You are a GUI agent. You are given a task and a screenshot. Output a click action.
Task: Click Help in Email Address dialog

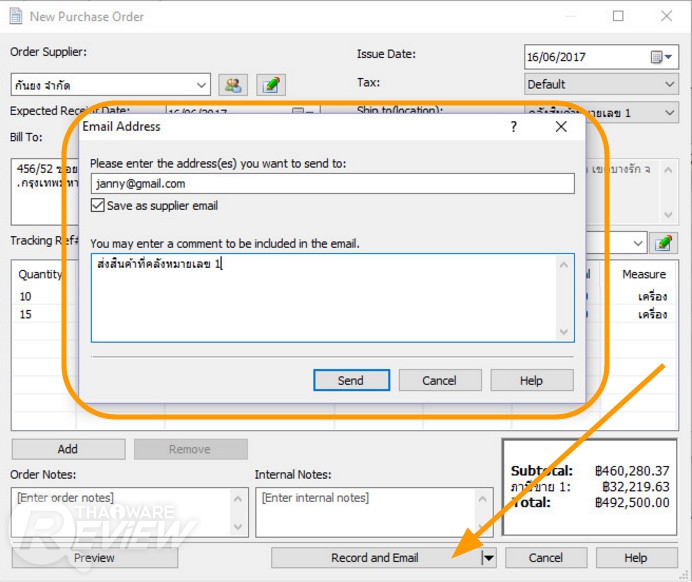[531, 380]
